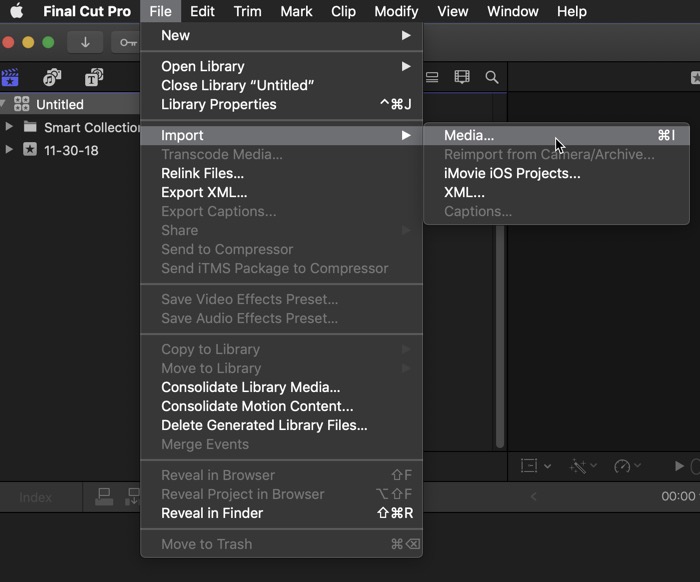Screen dimensions: 700x582
Task: Choose Export XML...
Action: pyautogui.click(x=281, y=192)
